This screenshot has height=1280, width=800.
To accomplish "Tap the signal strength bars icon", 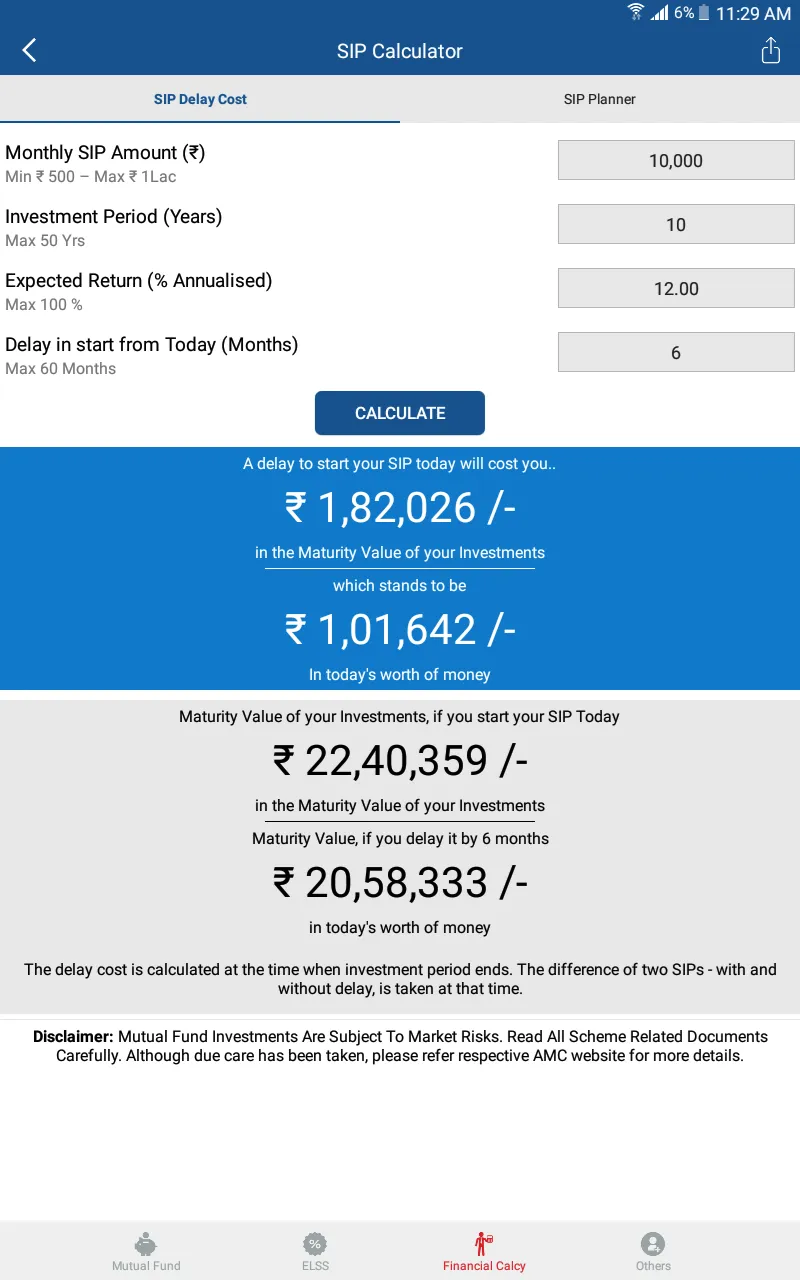I will click(658, 13).
